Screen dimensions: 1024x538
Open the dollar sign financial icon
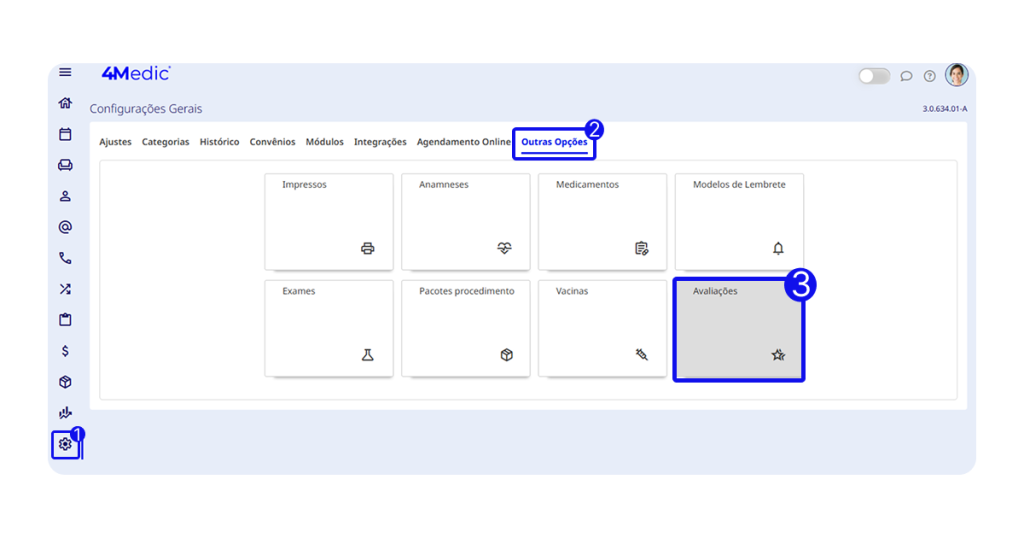coord(65,351)
